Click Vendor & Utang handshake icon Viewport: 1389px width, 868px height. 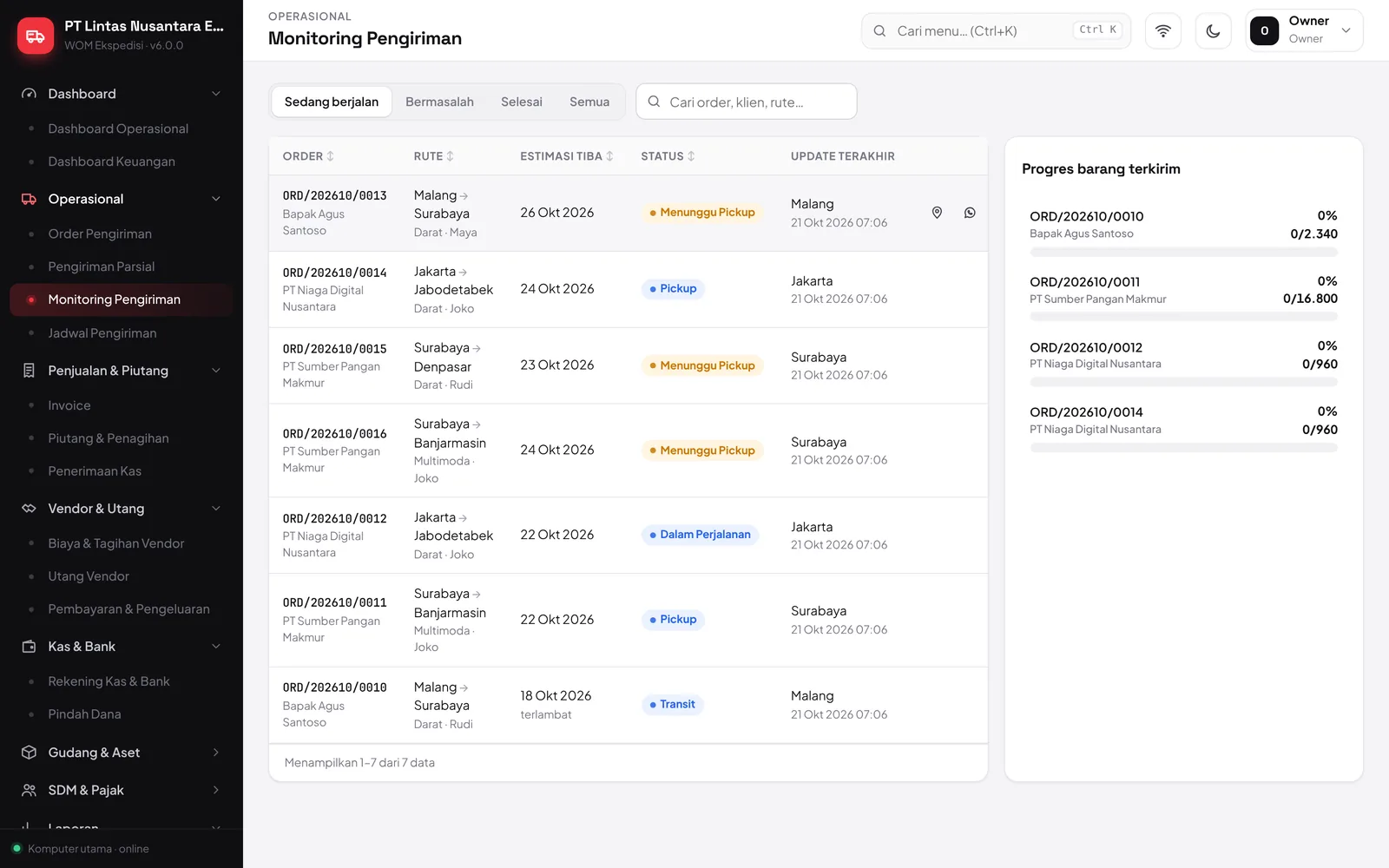(29, 509)
